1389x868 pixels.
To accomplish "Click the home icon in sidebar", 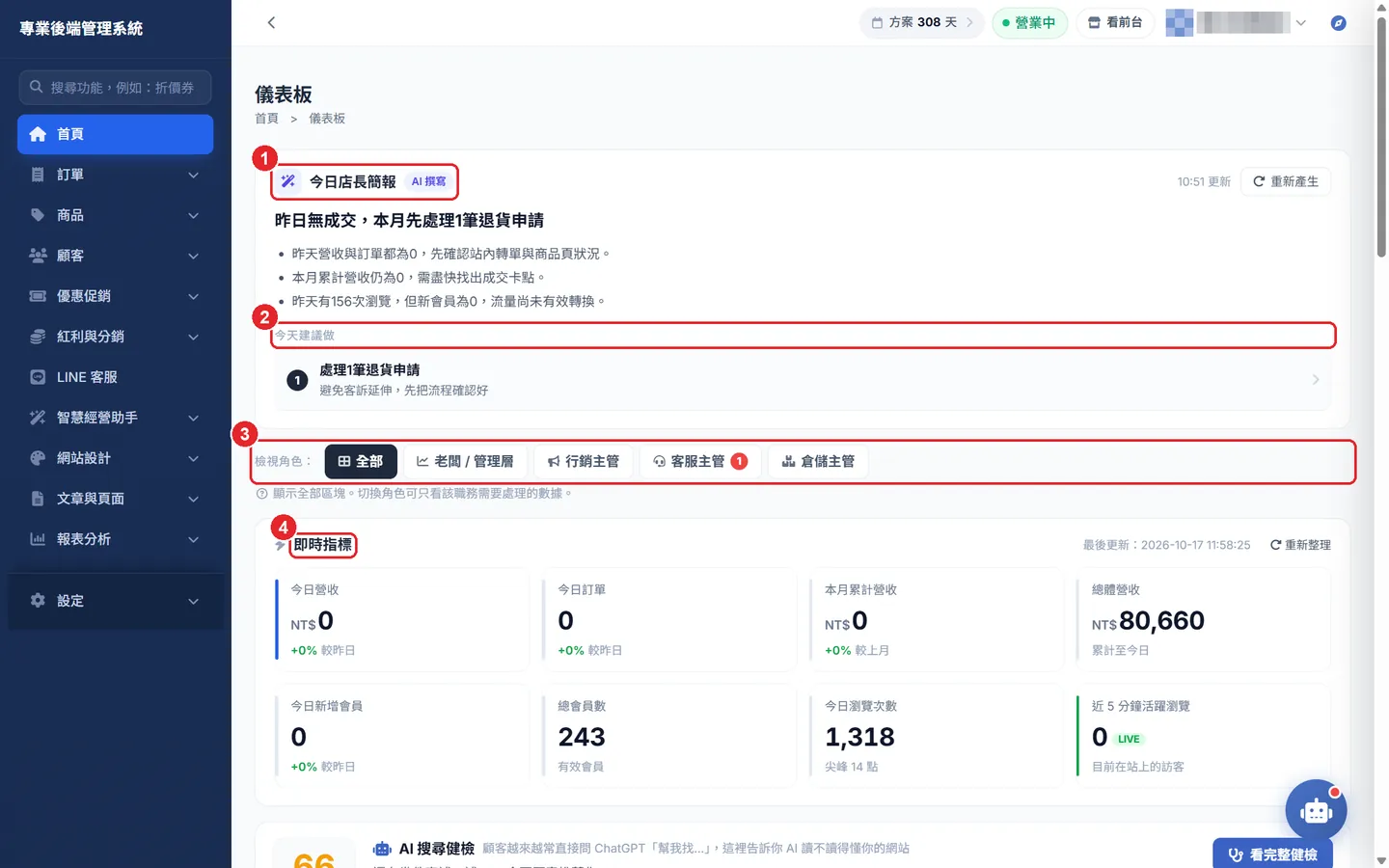I will pos(38,134).
